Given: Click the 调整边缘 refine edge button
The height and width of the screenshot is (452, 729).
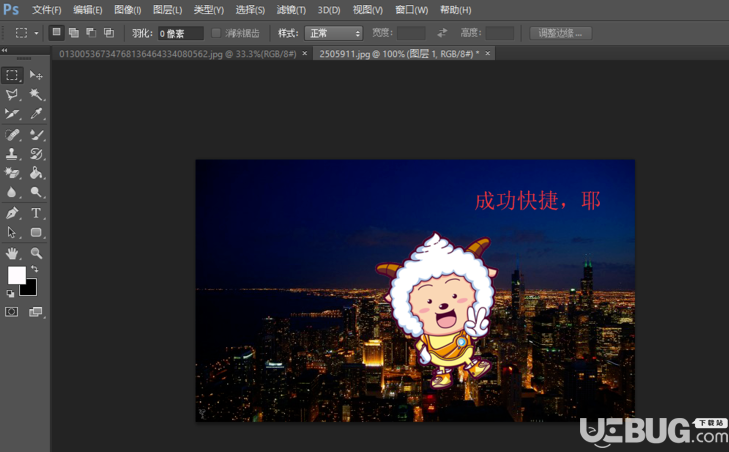Looking at the screenshot, I should pyautogui.click(x=561, y=33).
